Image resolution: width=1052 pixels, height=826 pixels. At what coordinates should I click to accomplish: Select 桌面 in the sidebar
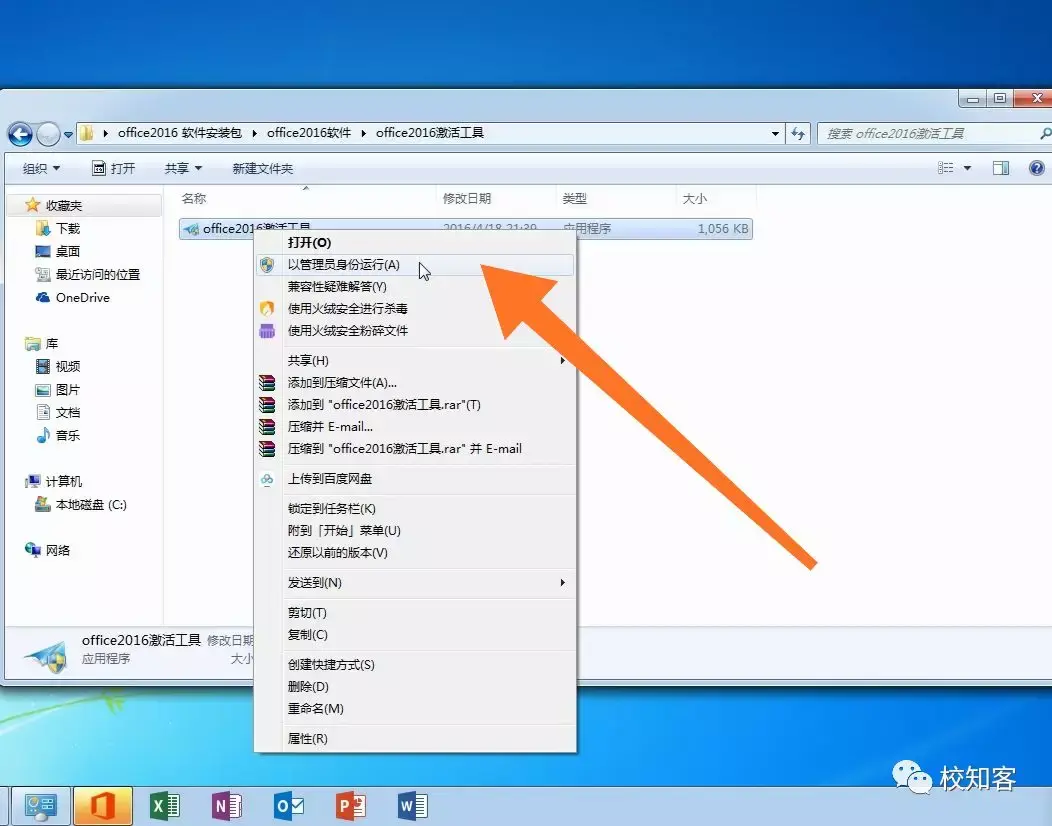58,252
